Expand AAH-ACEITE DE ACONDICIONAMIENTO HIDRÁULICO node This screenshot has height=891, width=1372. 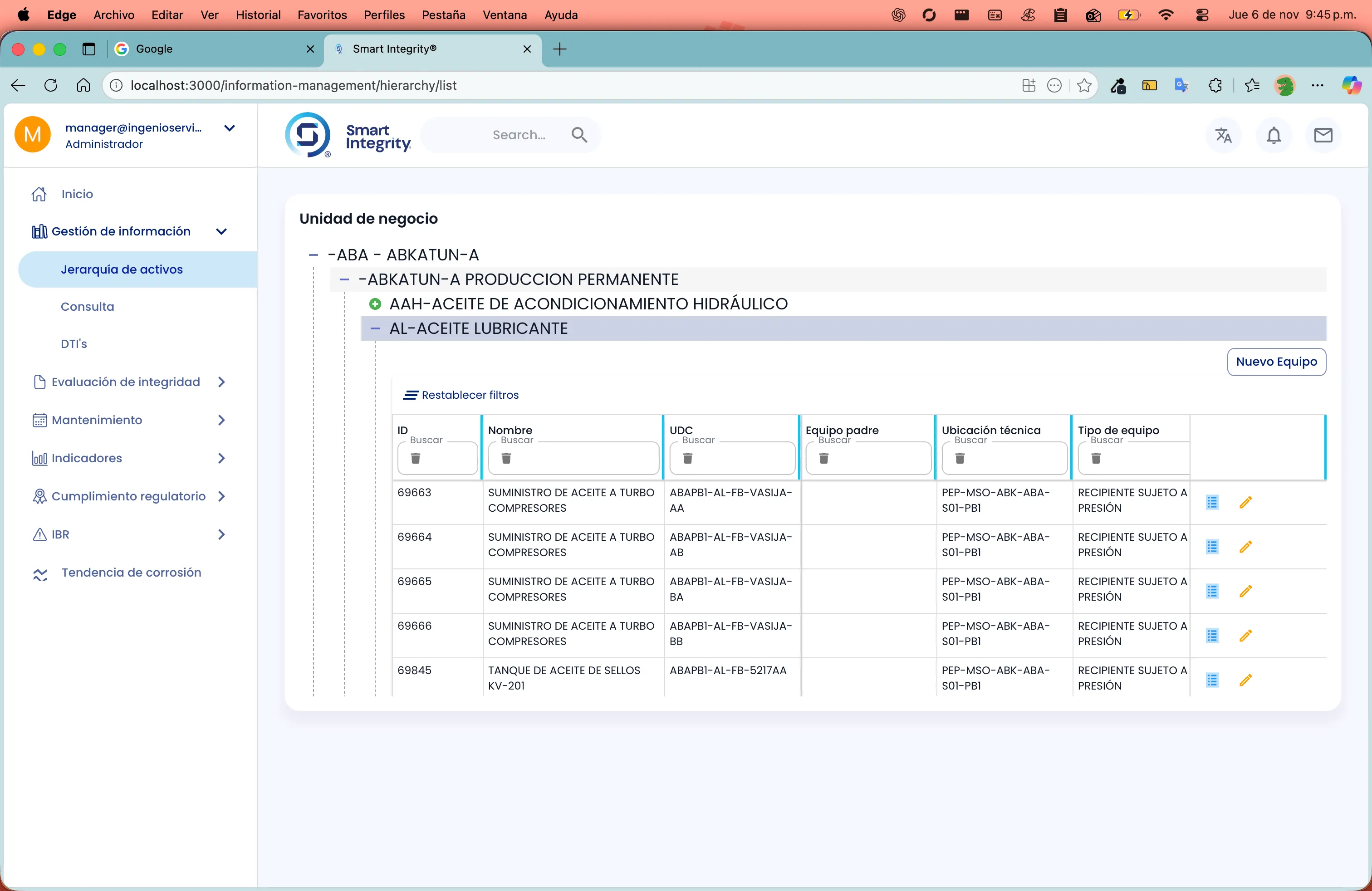(375, 304)
